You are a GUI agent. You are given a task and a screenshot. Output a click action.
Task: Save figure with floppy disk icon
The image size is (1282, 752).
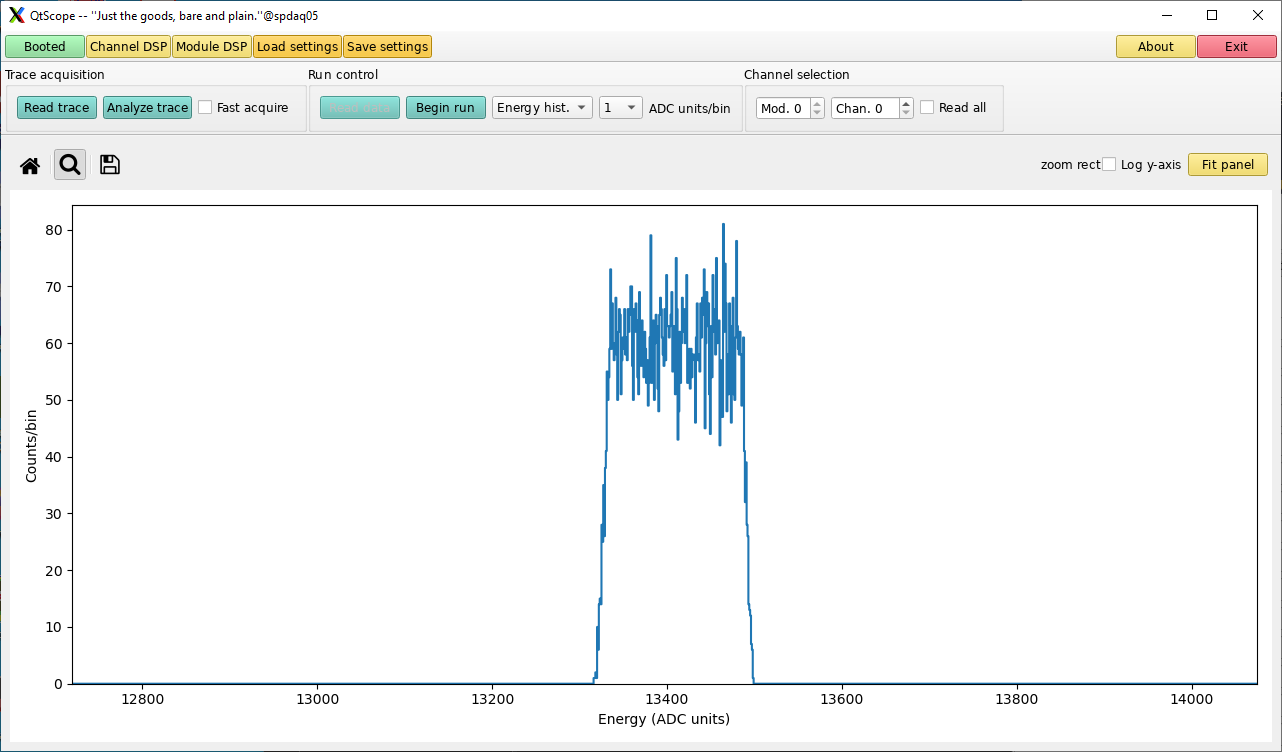[x=110, y=166]
